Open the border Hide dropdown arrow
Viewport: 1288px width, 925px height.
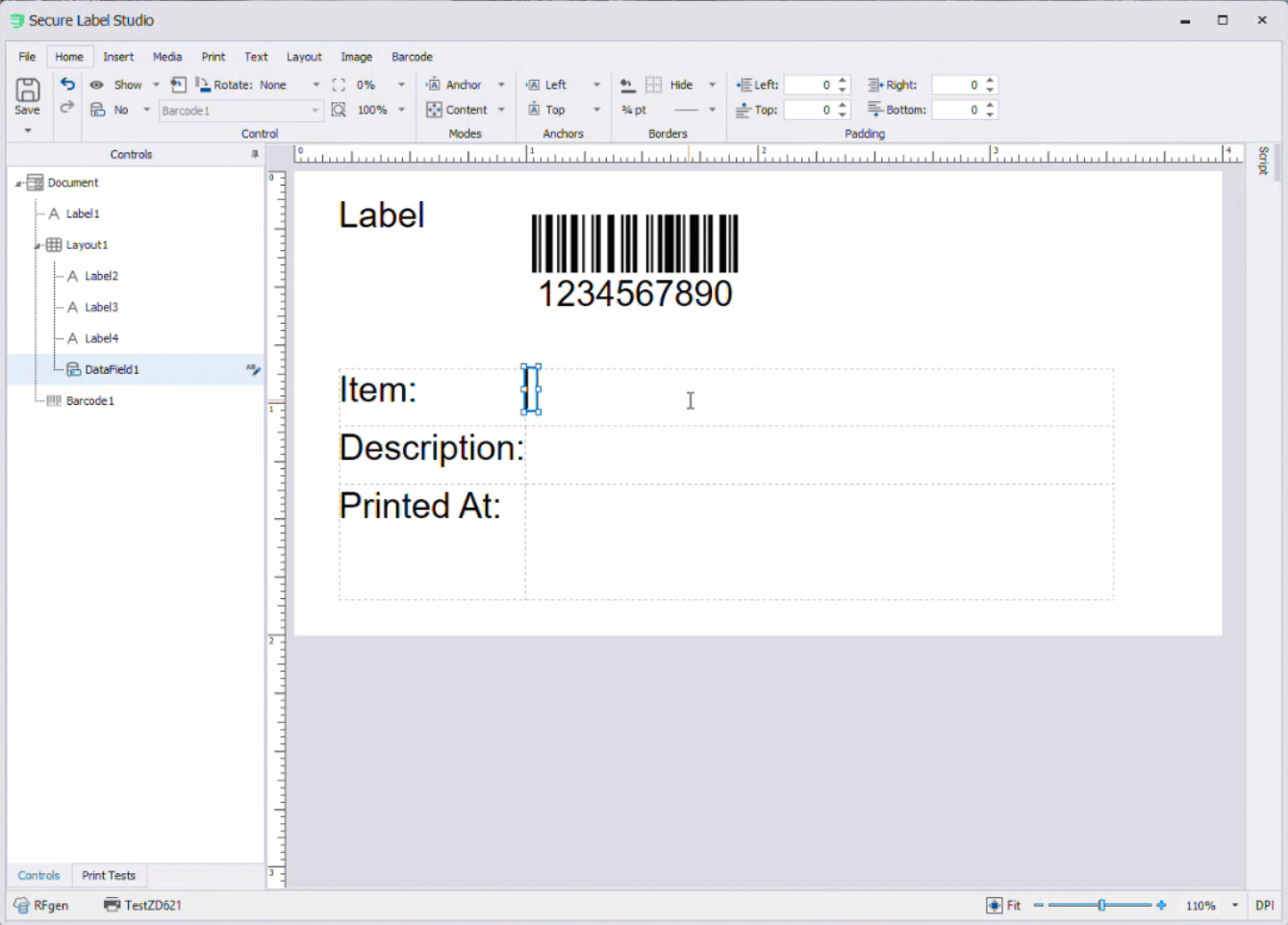pyautogui.click(x=712, y=85)
